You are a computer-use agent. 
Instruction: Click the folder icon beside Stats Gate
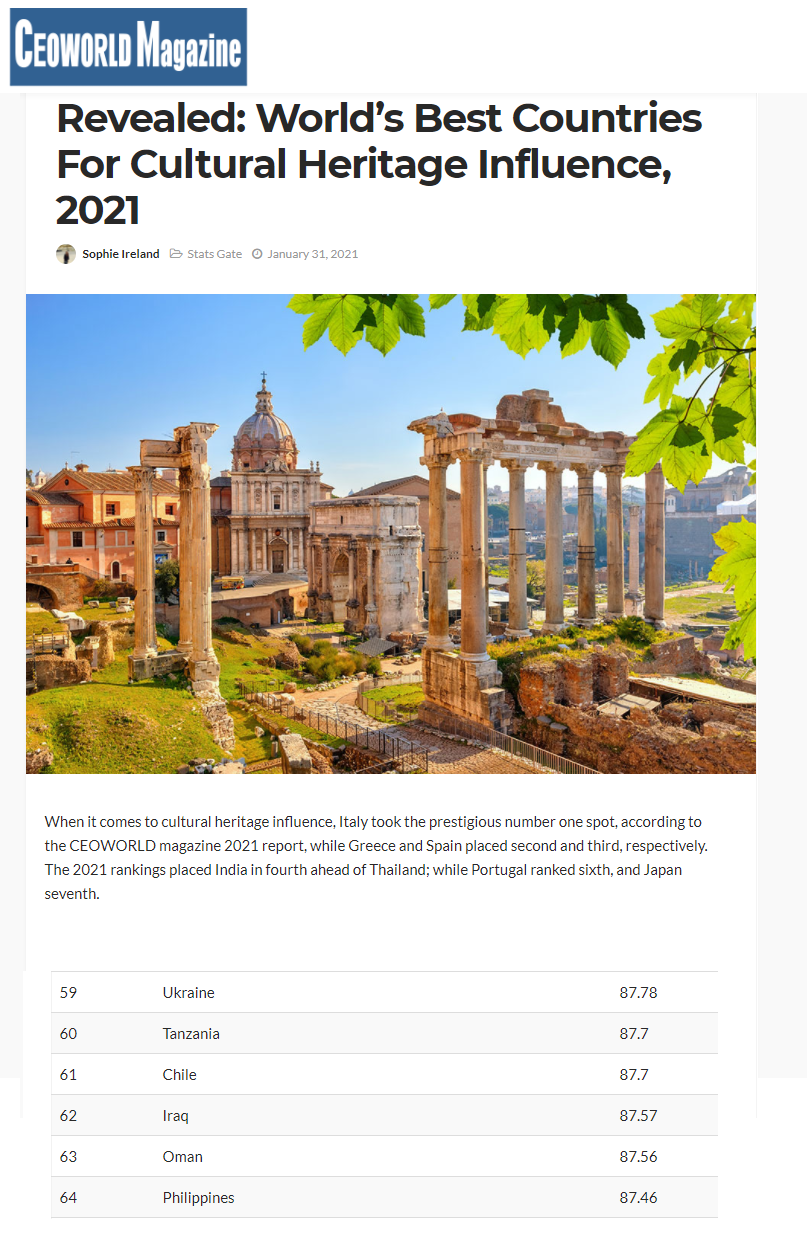click(x=176, y=254)
